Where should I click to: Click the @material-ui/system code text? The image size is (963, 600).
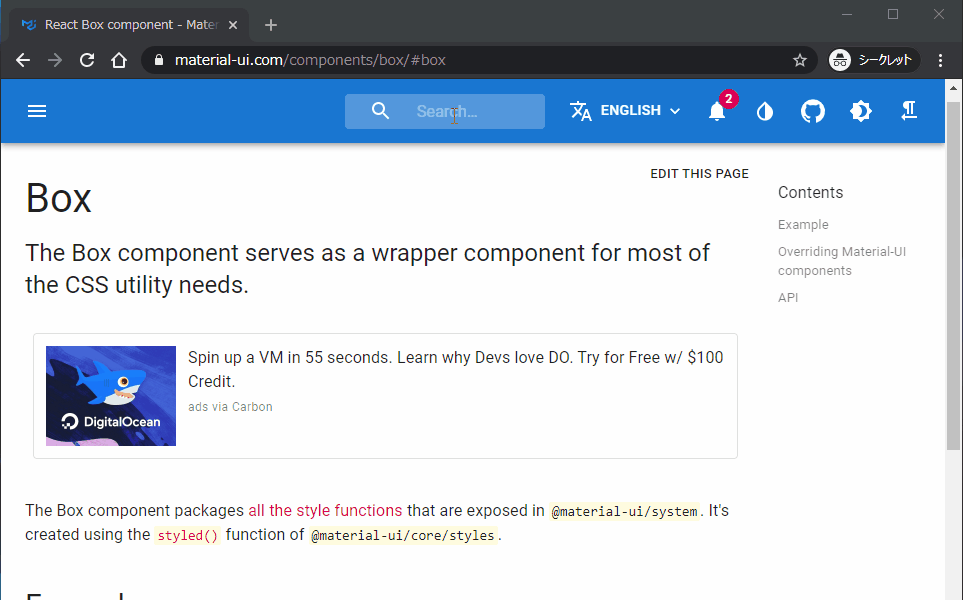(x=625, y=512)
